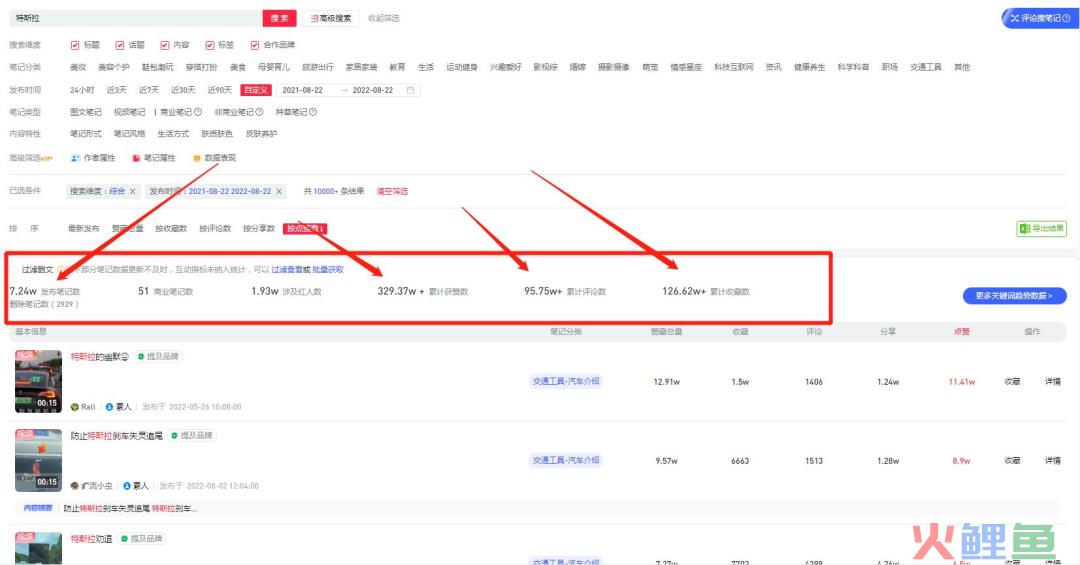
Task: Click 详情 for the 特斯拉的幽默 row
Action: (x=1052, y=381)
